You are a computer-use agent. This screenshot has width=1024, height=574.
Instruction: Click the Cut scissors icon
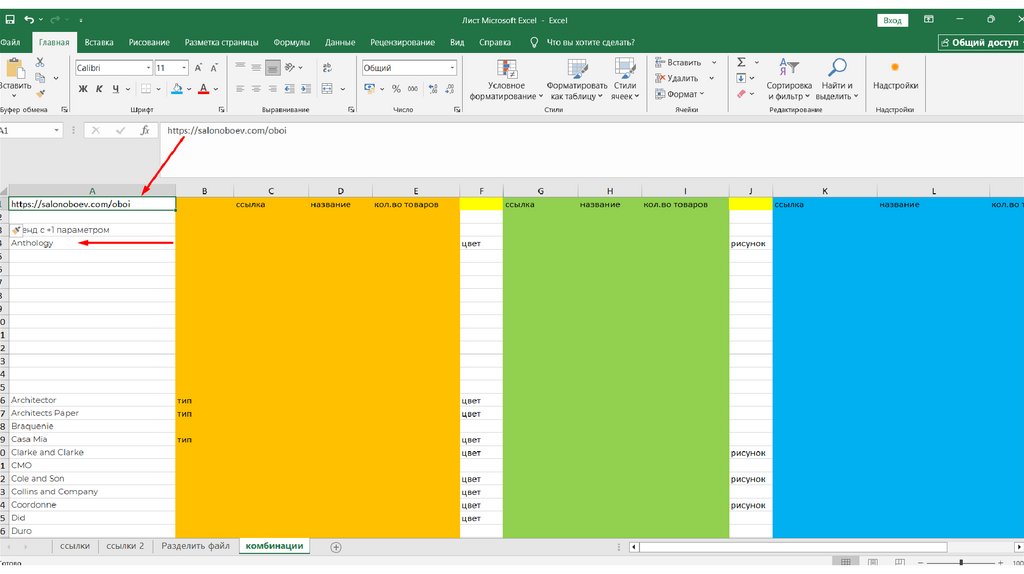[40, 62]
